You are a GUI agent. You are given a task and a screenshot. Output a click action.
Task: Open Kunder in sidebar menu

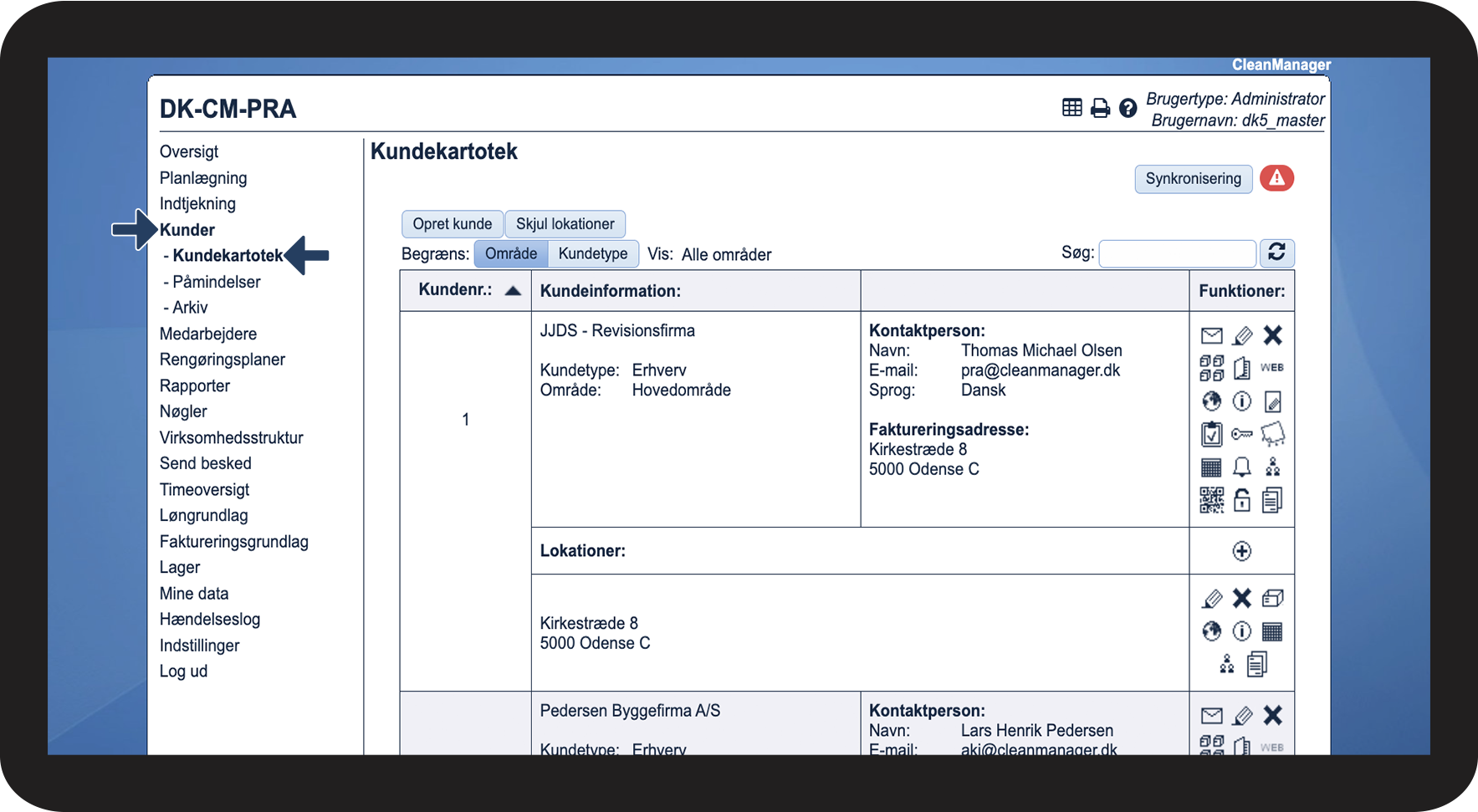(187, 230)
